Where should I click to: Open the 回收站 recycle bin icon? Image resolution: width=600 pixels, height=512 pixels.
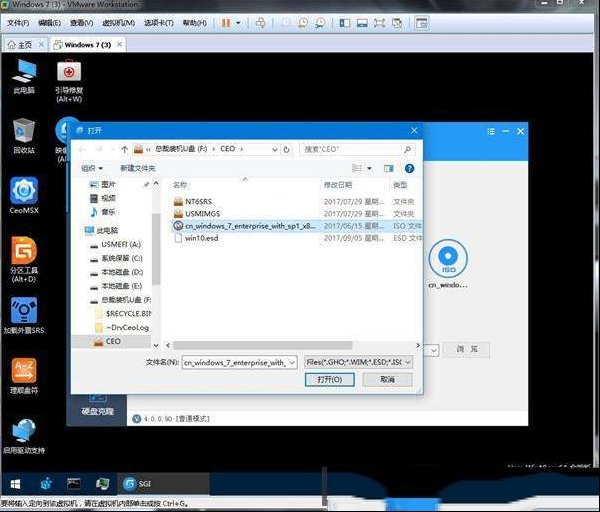pos(24,136)
